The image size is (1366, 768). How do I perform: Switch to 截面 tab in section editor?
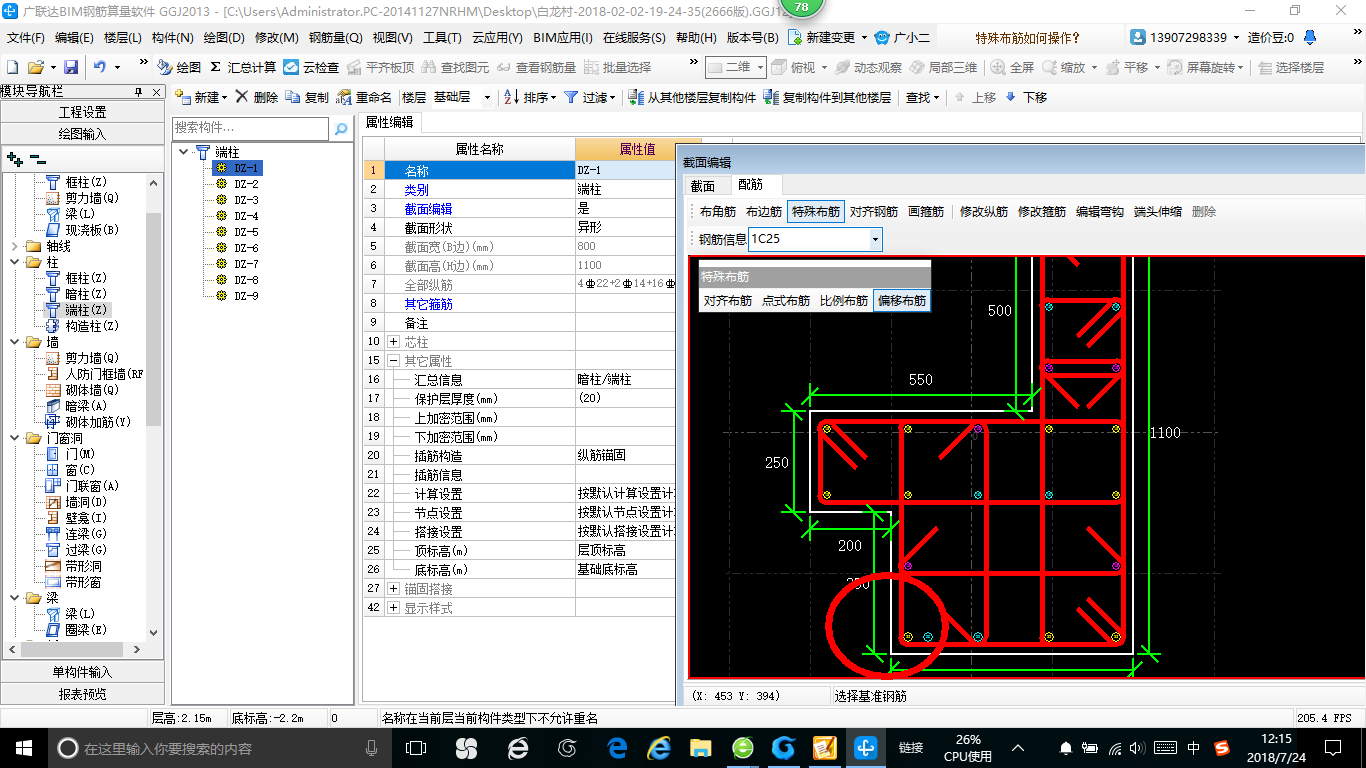703,185
